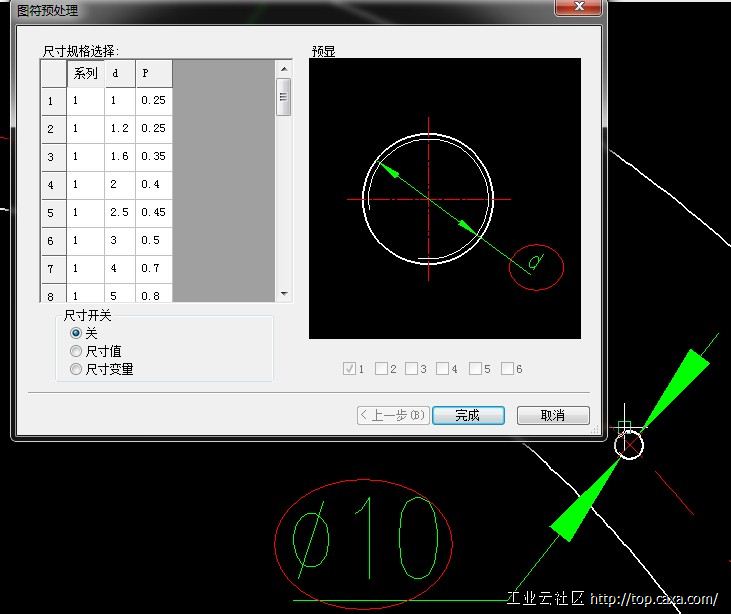Screen dimensions: 731x614
Task: Toggle view checkbox 2
Action: pyautogui.click(x=382, y=369)
